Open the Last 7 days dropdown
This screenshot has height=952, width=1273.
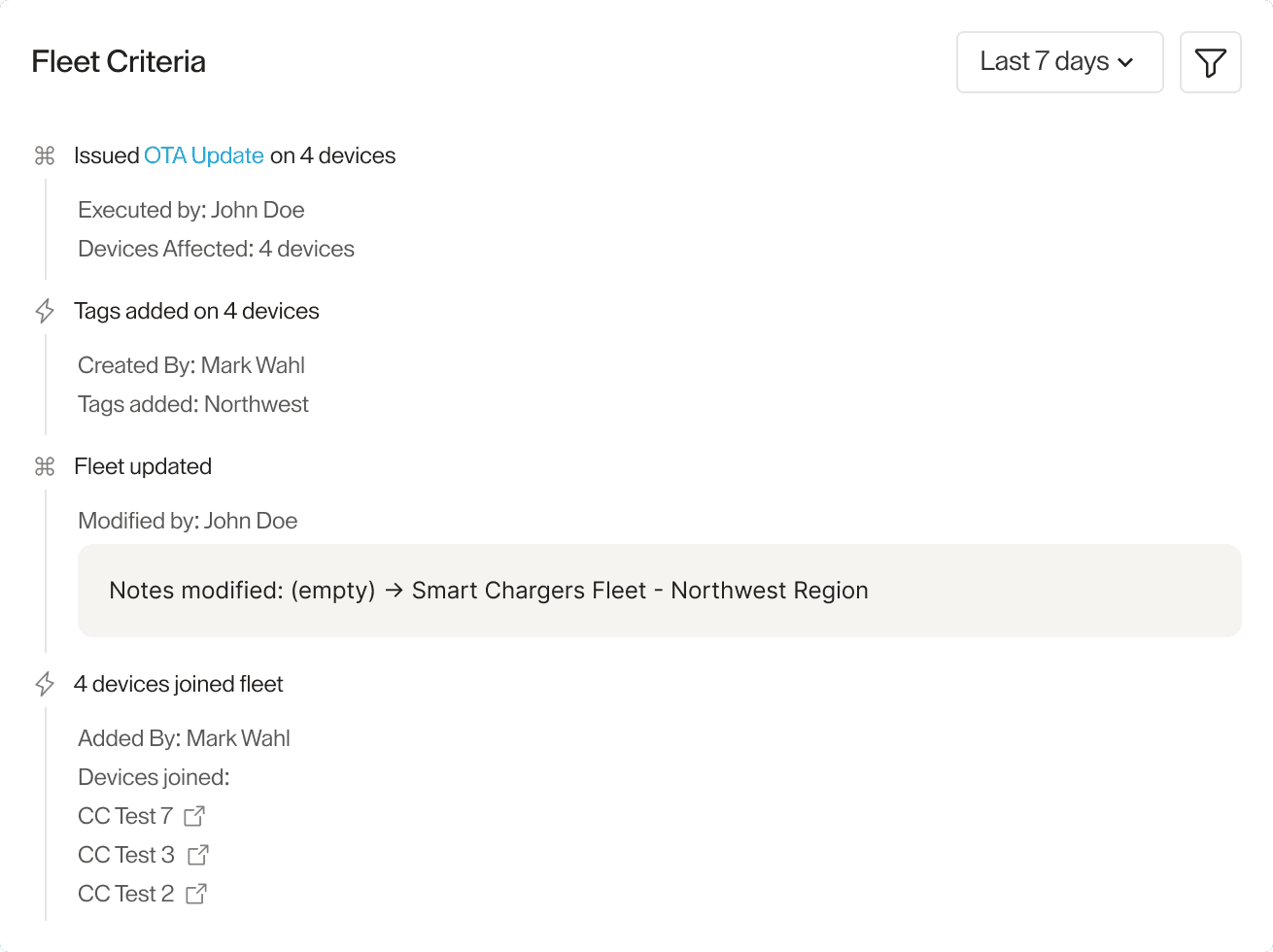pyautogui.click(x=1059, y=62)
